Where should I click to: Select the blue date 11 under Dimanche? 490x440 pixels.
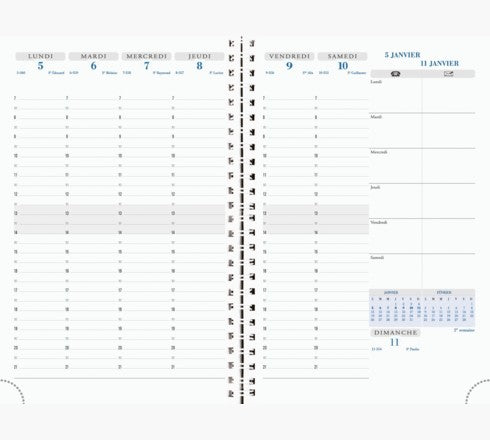point(395,342)
